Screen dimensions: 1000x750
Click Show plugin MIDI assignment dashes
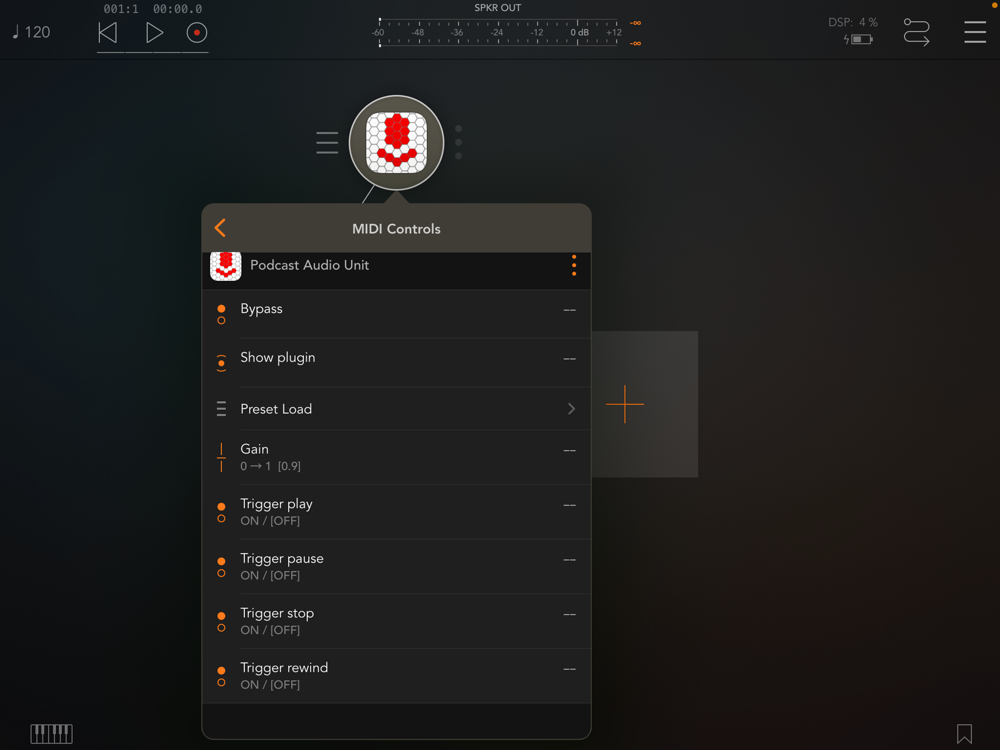pos(570,359)
